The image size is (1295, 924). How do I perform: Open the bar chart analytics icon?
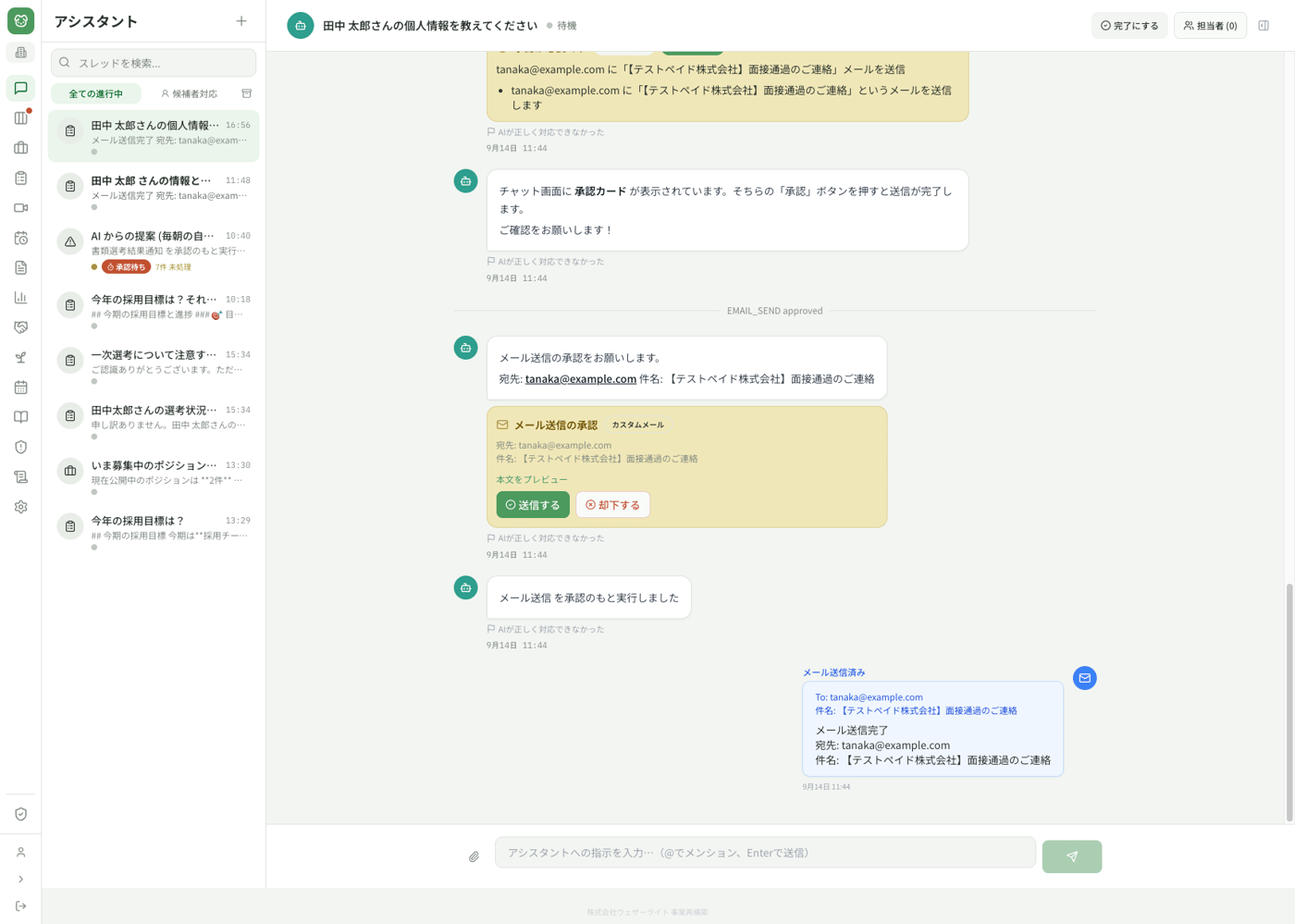pos(20,298)
